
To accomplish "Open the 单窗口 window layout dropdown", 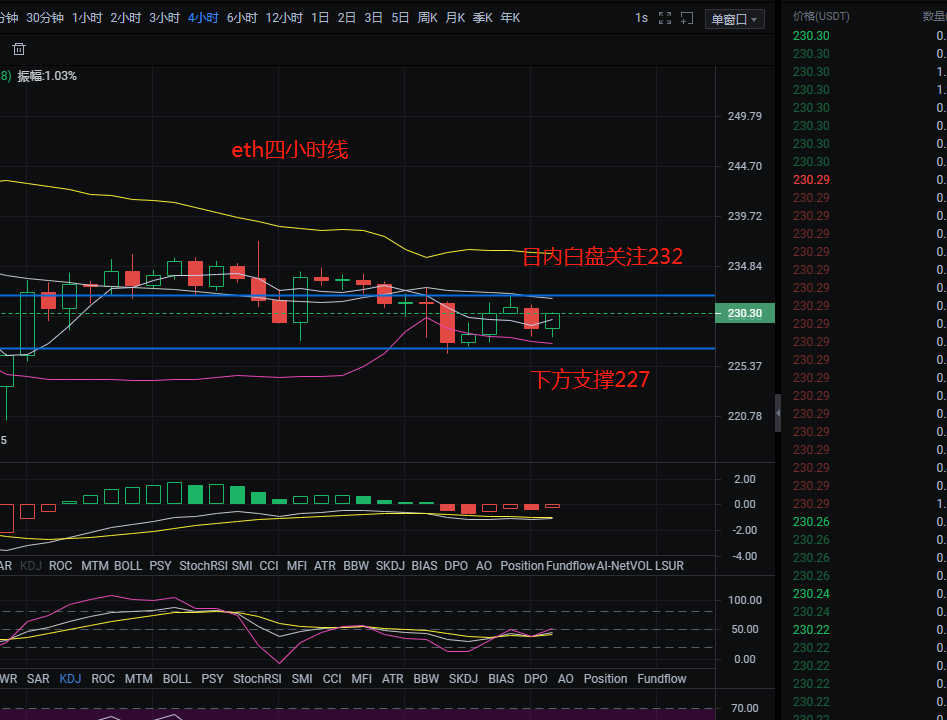I will 734,19.
